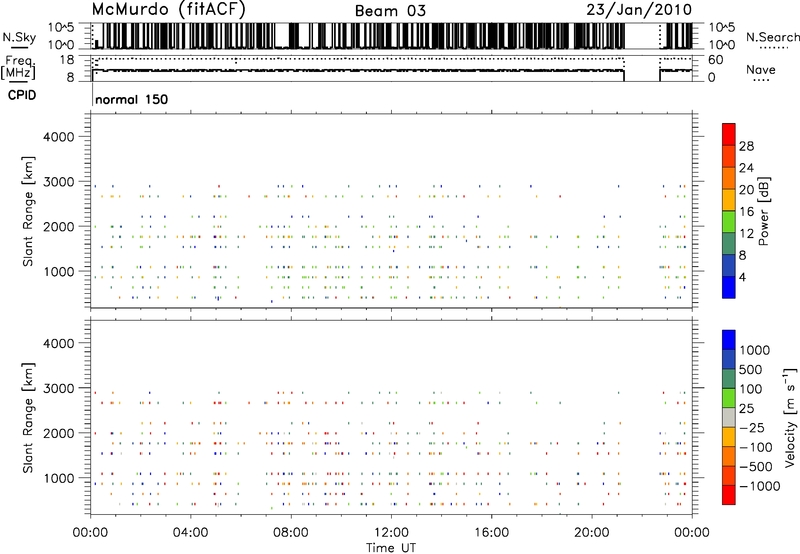Click the Velocity panel "Slant Range [km]" label
Viewport: 800px width, 554px height.
(29, 417)
